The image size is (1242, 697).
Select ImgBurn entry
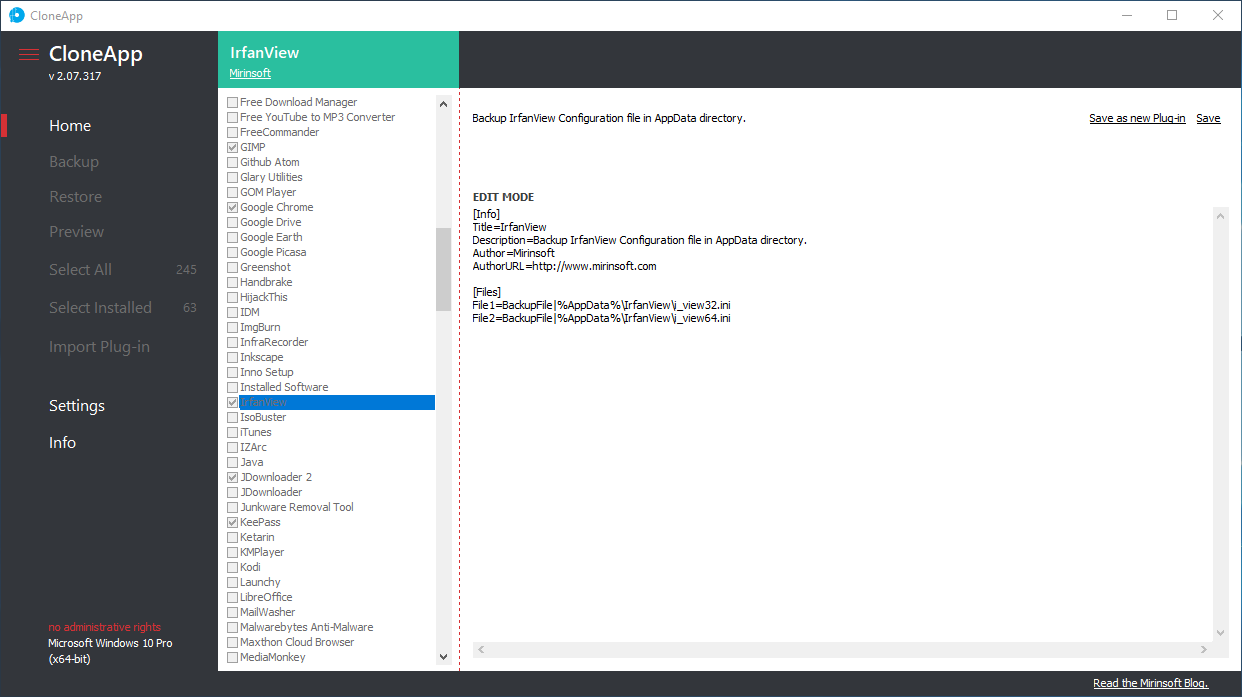[x=260, y=327]
